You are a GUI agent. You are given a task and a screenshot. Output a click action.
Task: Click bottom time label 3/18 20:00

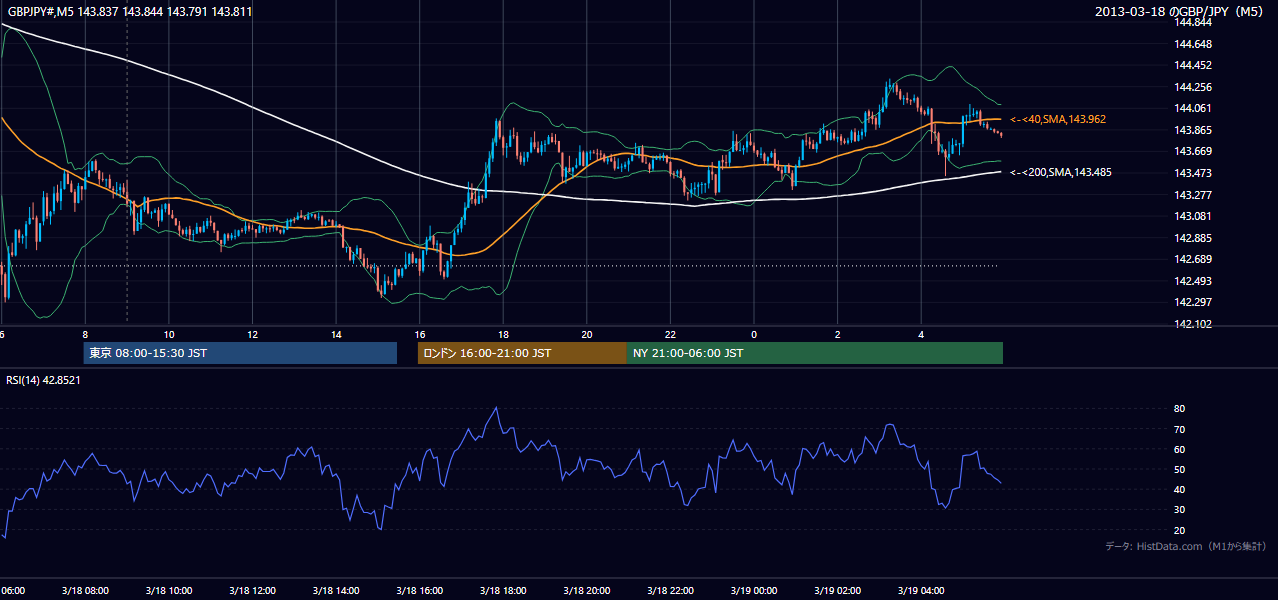point(585,591)
